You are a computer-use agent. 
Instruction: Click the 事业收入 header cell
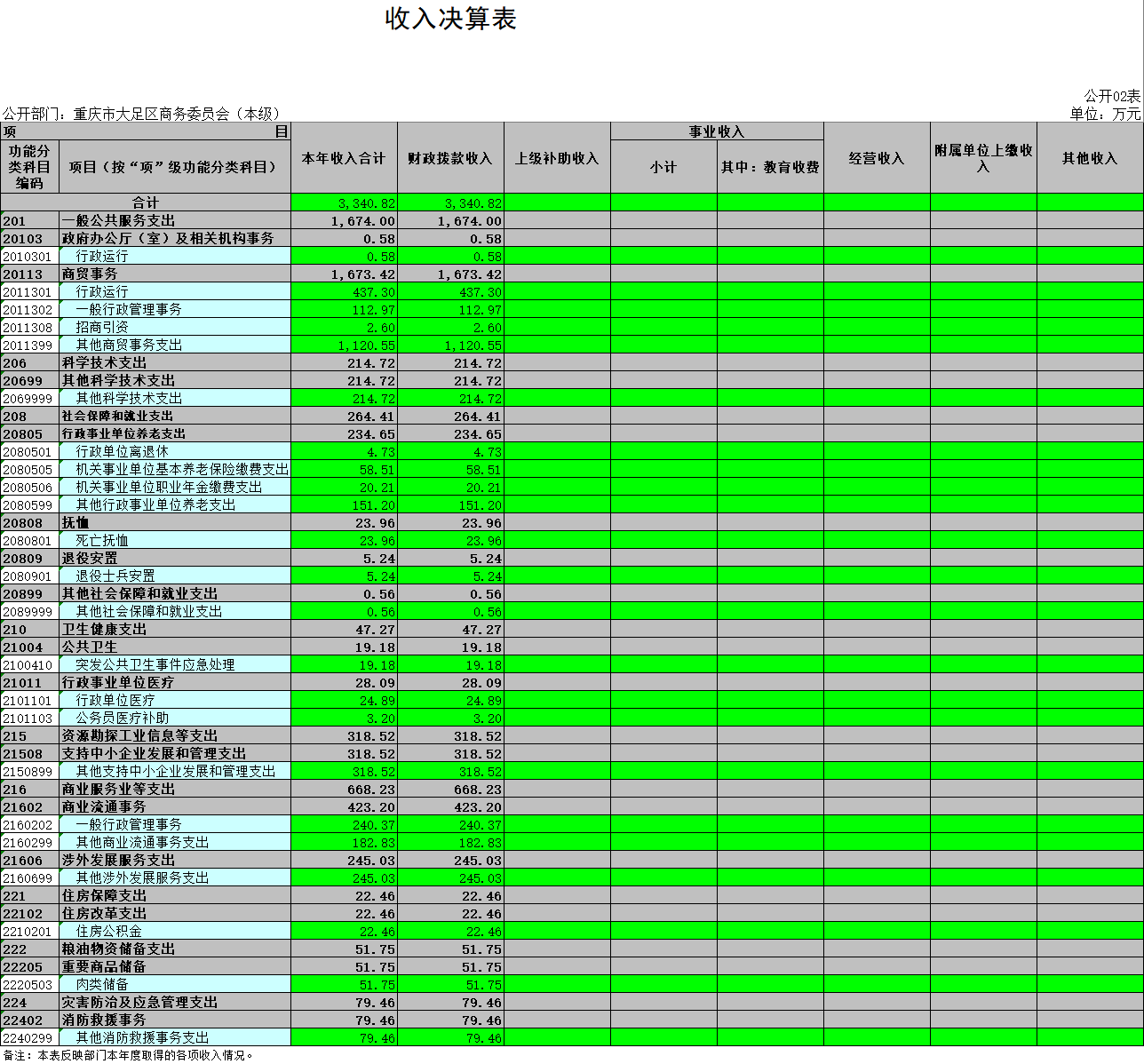tap(717, 131)
